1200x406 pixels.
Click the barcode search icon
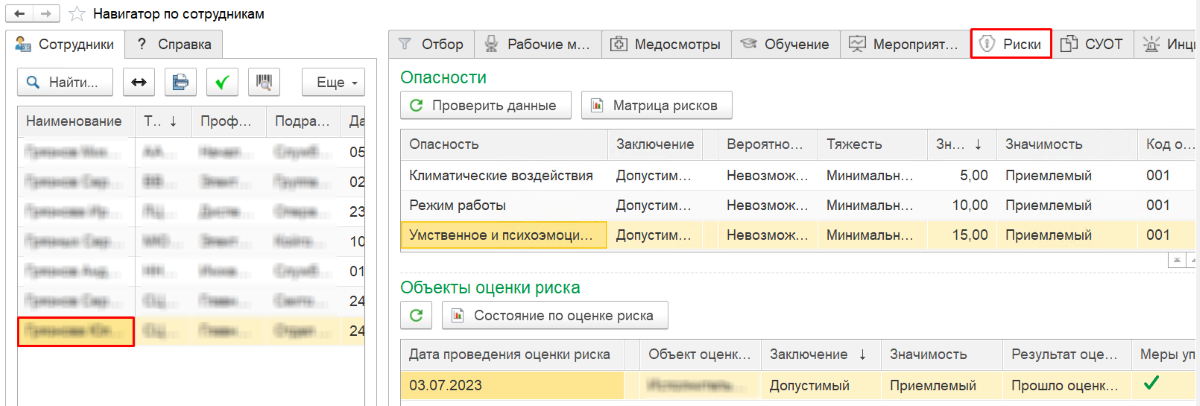click(265, 82)
